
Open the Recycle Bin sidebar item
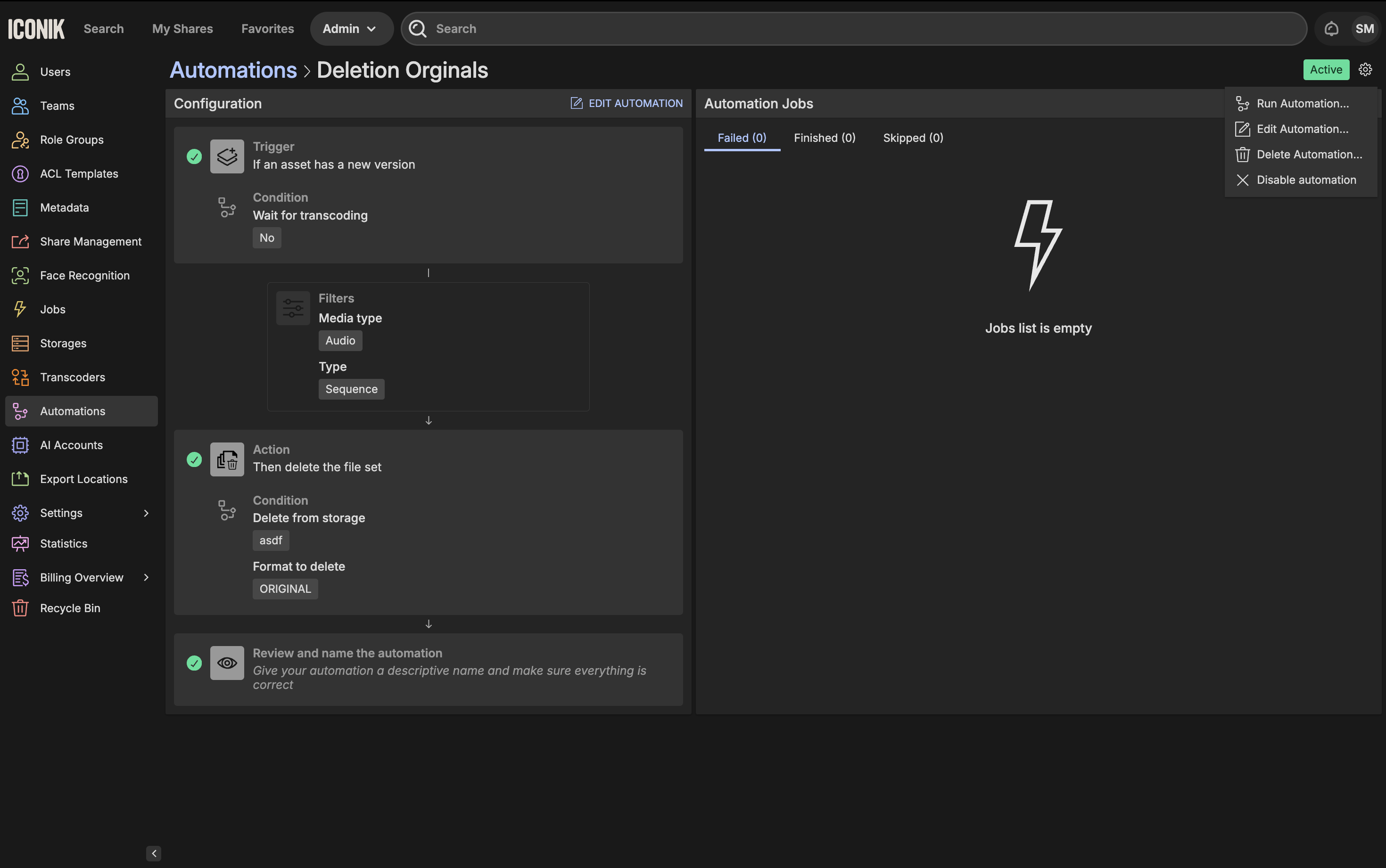coord(69,608)
